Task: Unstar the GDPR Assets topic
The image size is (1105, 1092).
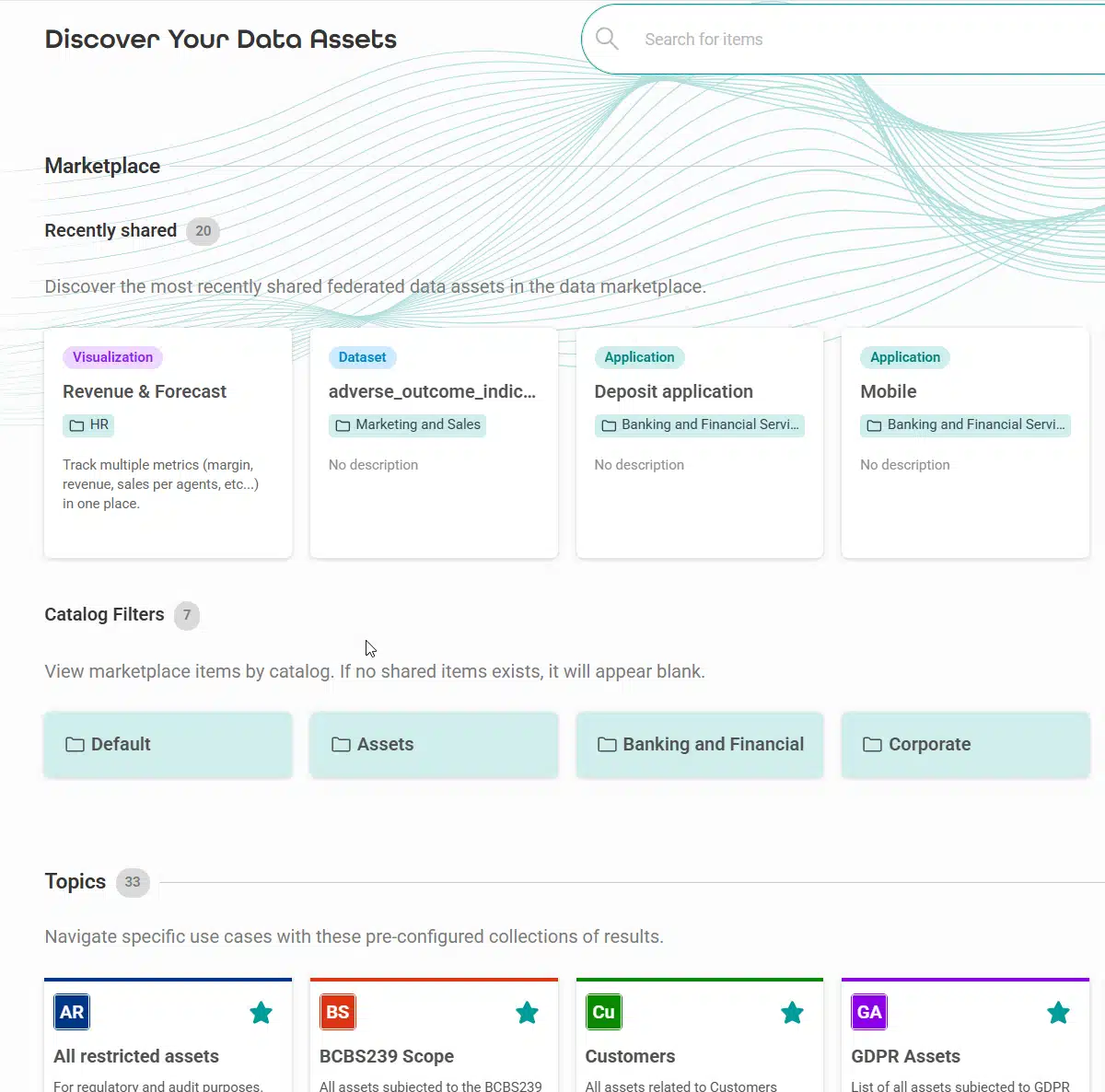Action: tap(1058, 1013)
